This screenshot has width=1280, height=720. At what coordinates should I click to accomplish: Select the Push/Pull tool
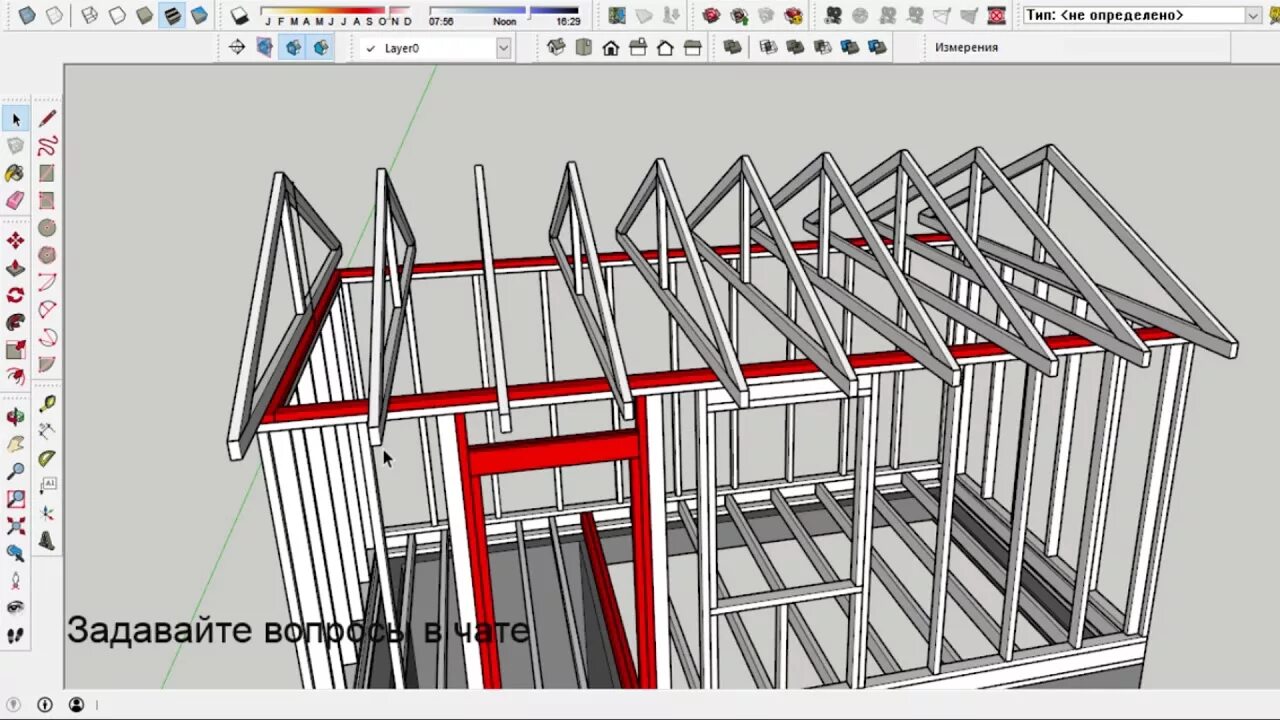click(x=16, y=268)
